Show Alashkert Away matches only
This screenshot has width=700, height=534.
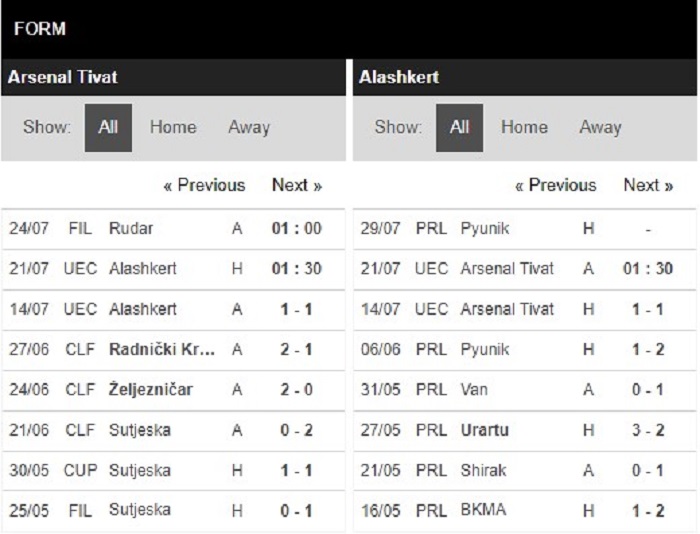[x=600, y=127]
